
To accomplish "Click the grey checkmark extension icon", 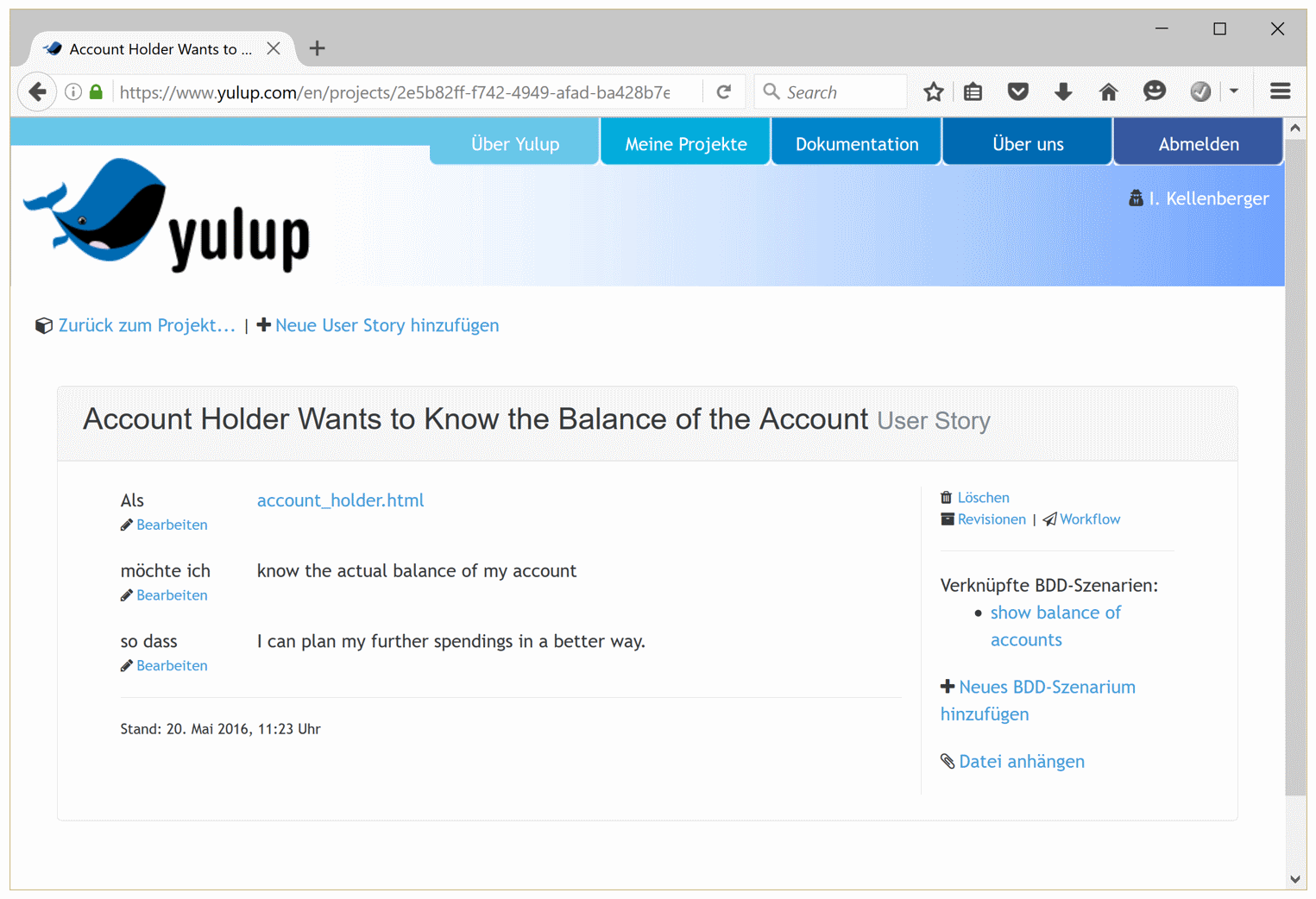I will pyautogui.click(x=1200, y=91).
